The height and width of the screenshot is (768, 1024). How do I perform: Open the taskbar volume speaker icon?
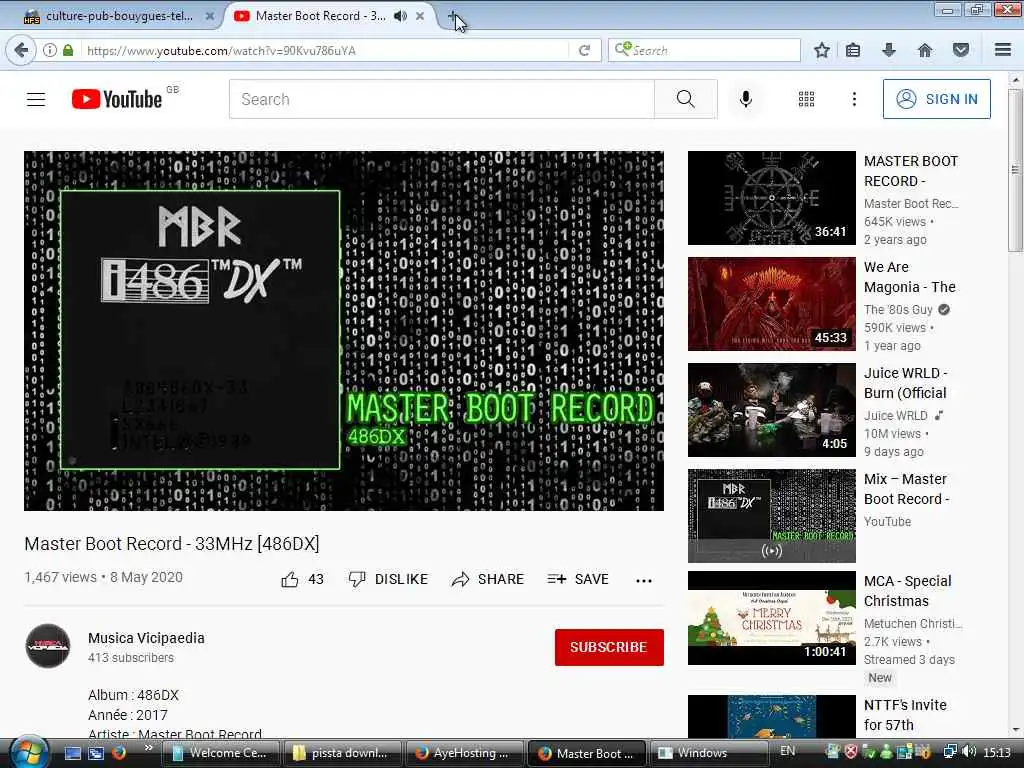tap(969, 752)
